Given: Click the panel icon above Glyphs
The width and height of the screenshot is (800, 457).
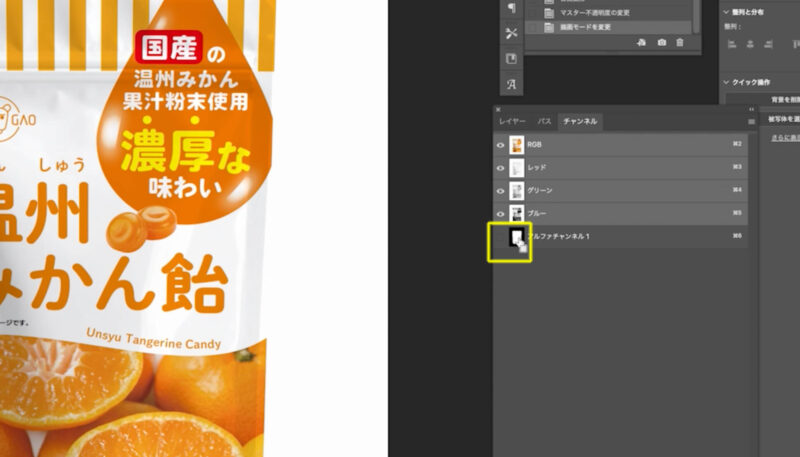Looking at the screenshot, I should tap(511, 58).
